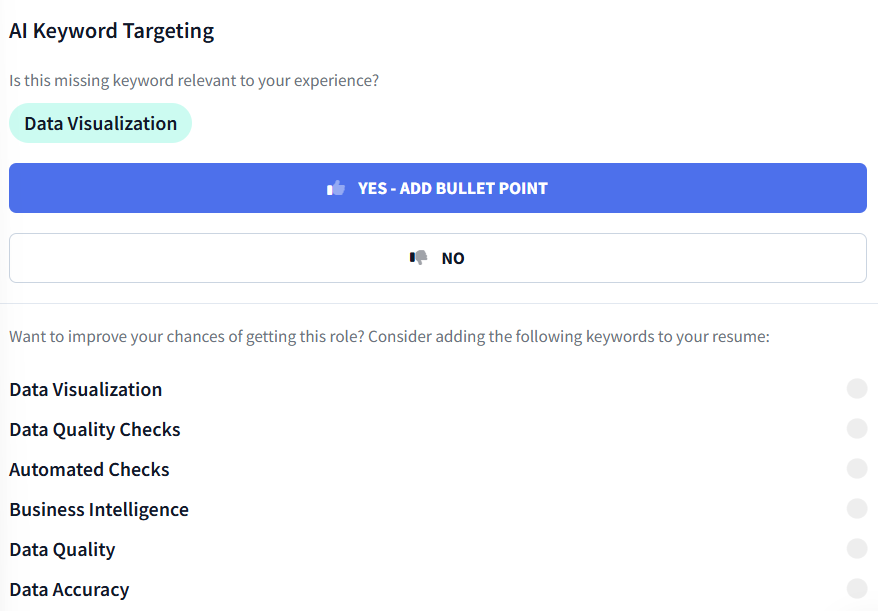
Task: Click the improve your chances suggestion text
Action: 389,336
